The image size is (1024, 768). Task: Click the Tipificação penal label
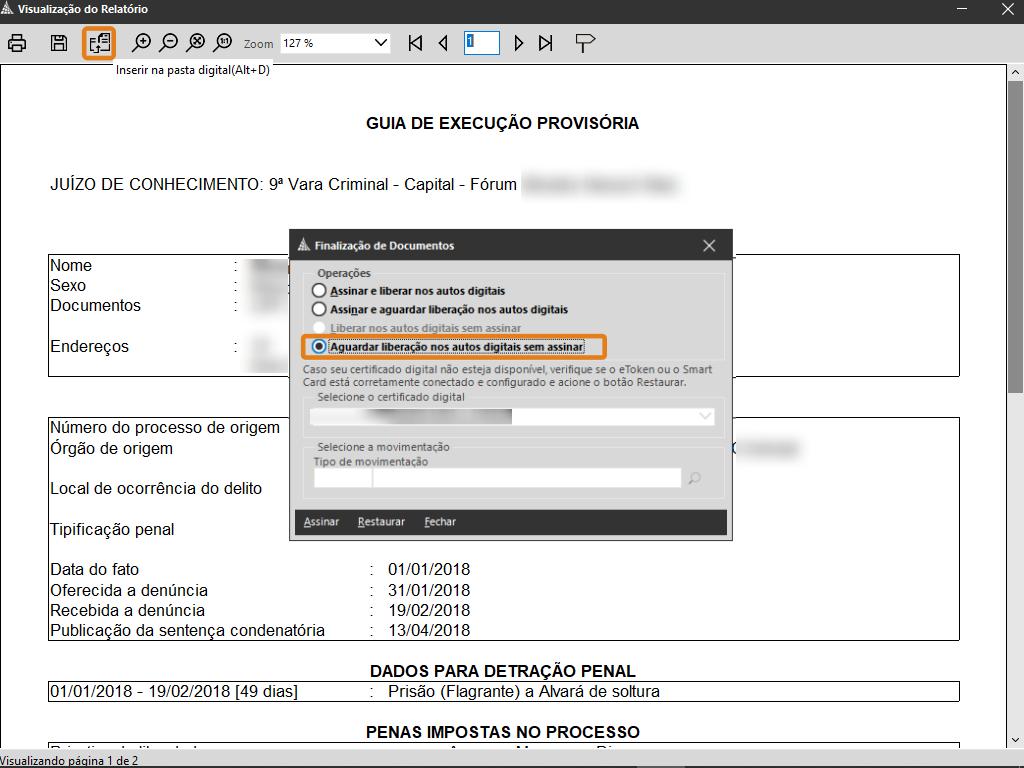(112, 530)
